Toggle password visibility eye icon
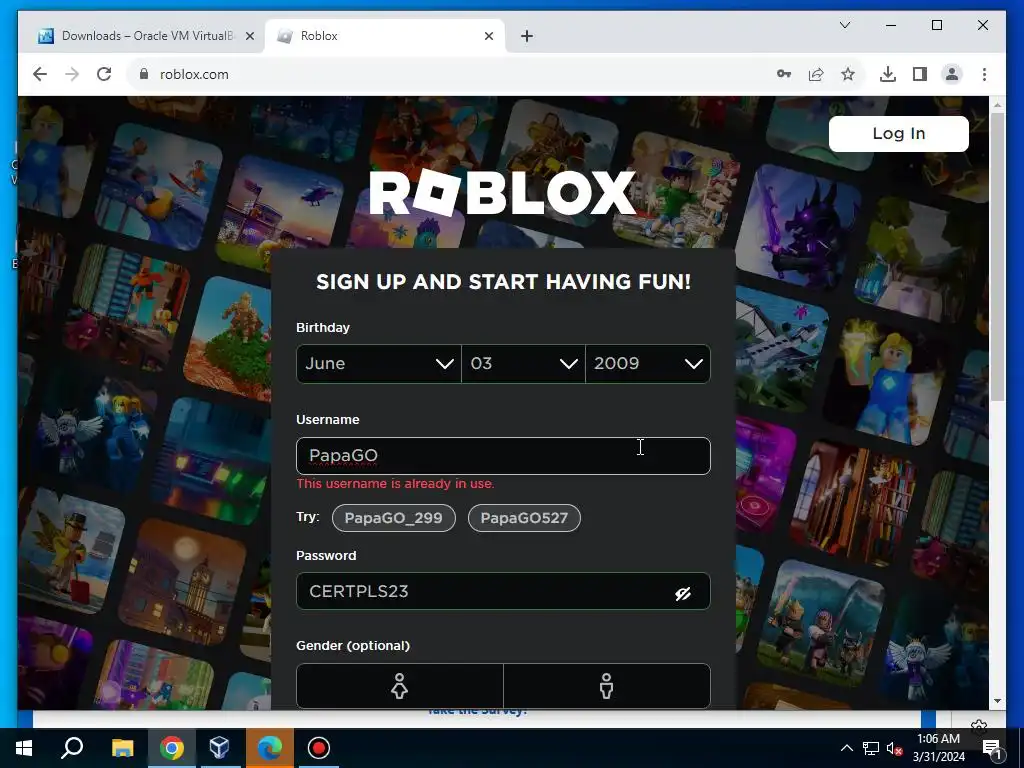 click(683, 593)
